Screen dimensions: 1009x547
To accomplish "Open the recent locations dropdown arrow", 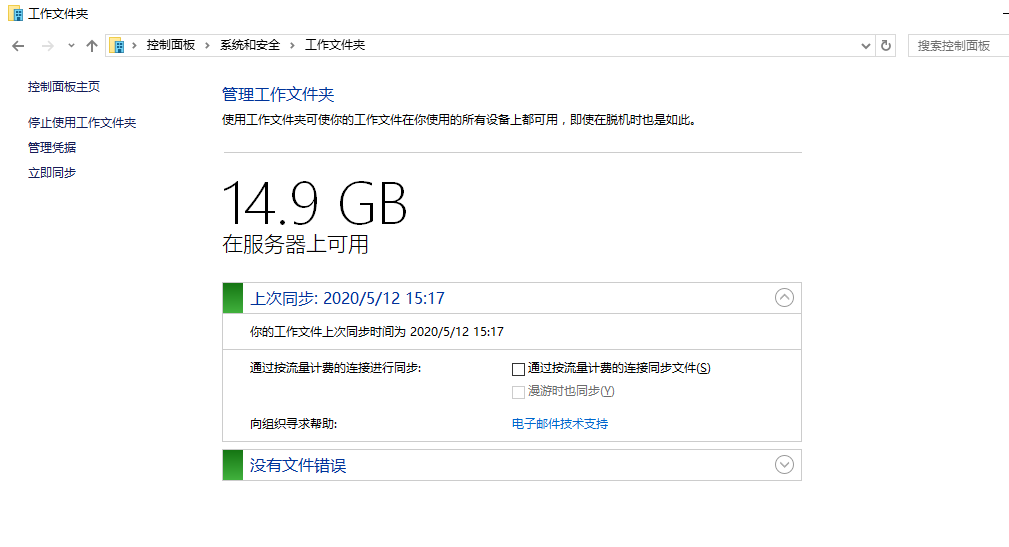I will (x=71, y=46).
